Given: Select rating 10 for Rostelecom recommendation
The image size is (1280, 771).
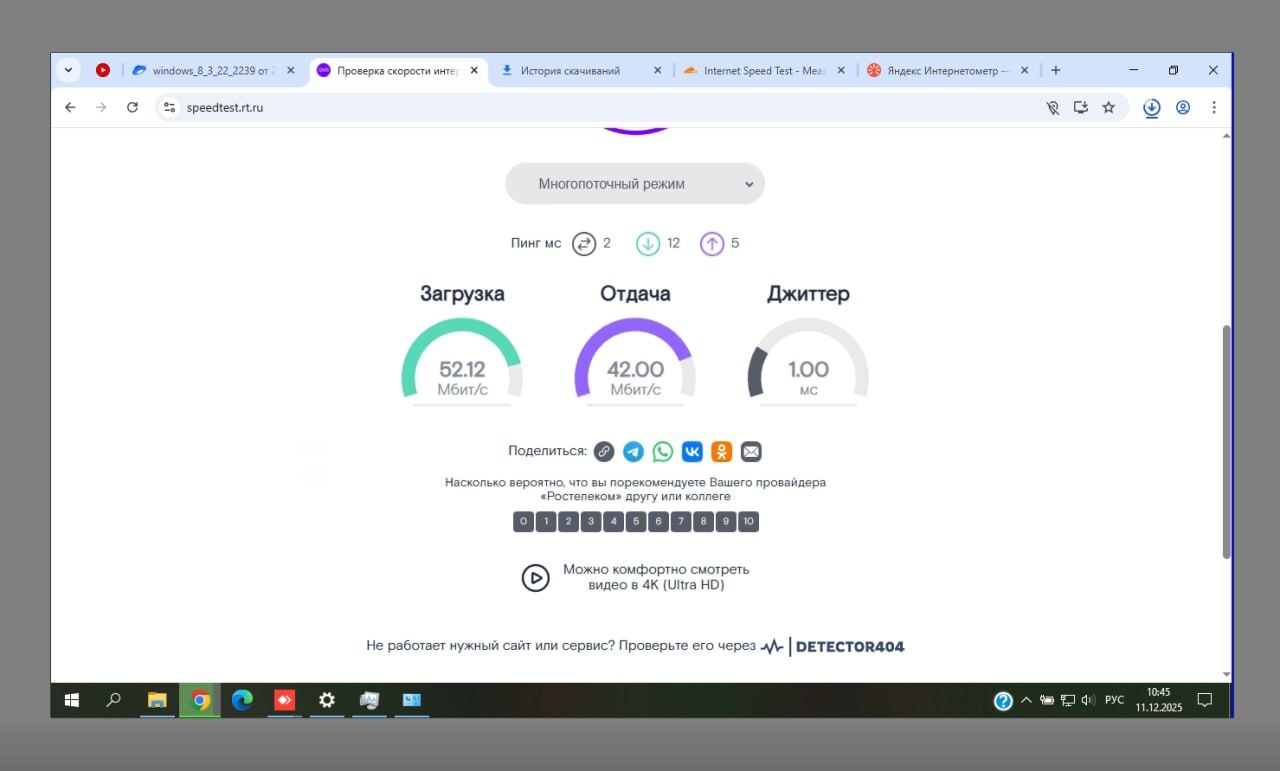Looking at the screenshot, I should coord(748,521).
